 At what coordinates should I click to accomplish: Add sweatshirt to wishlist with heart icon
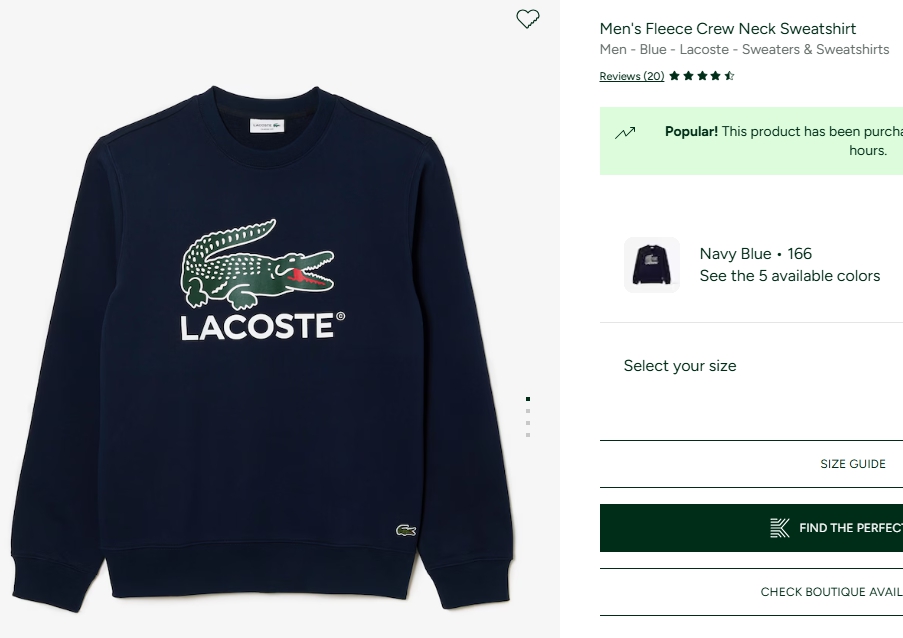[x=527, y=19]
